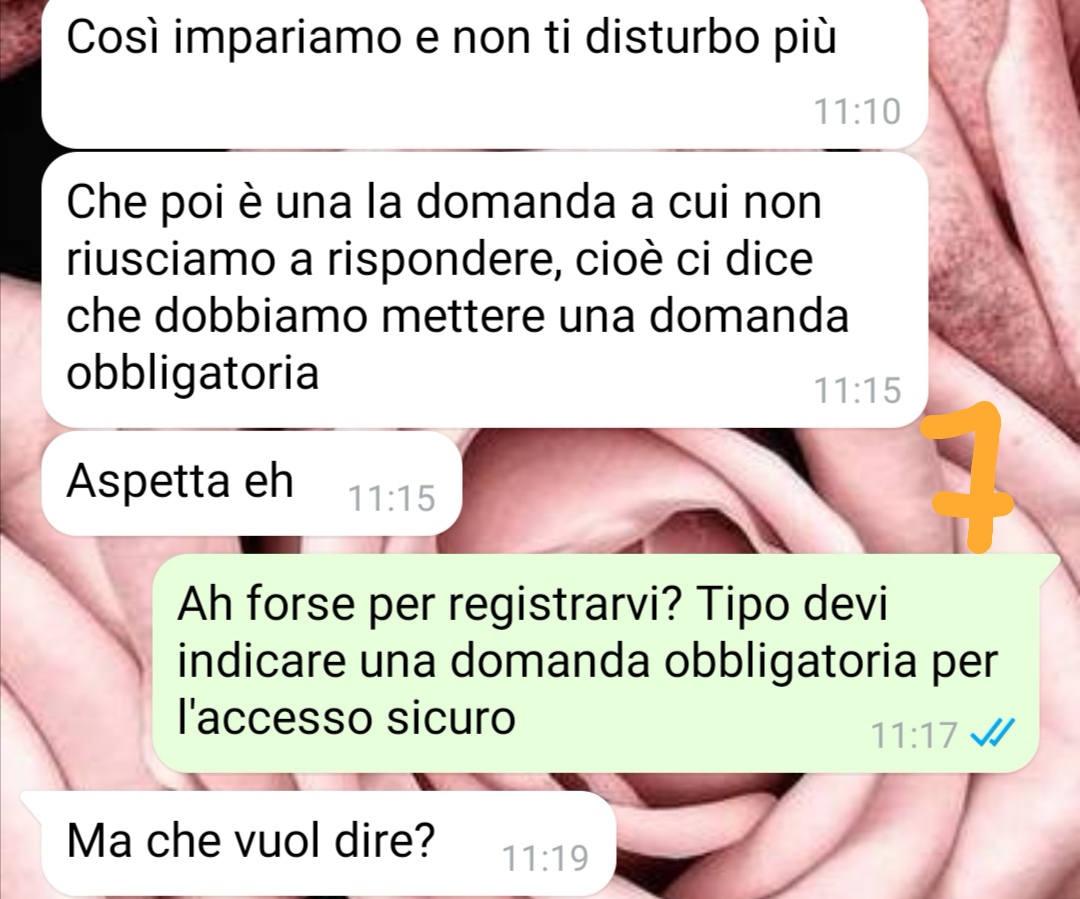The width and height of the screenshot is (1080, 899).
Task: Click the word 'Aspetta' in the short message
Action: 147,482
